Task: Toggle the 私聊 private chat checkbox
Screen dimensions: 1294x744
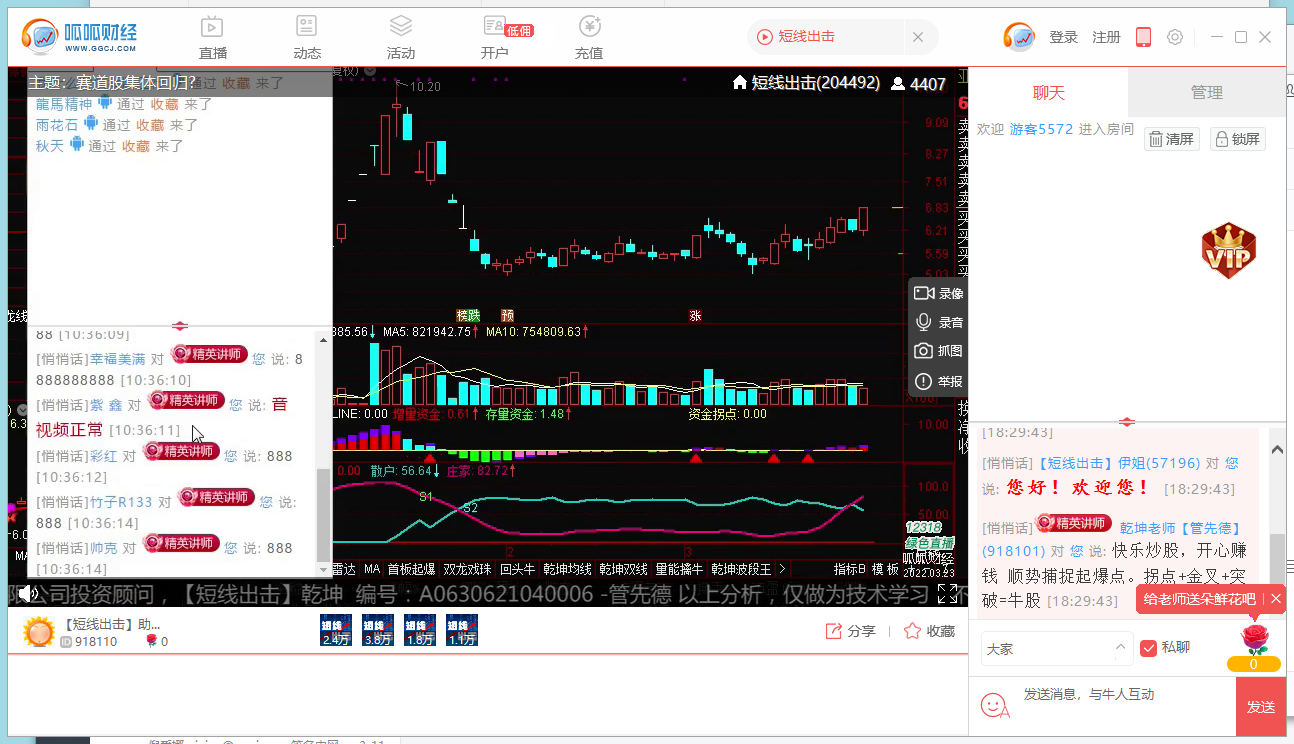Action: click(x=1149, y=648)
